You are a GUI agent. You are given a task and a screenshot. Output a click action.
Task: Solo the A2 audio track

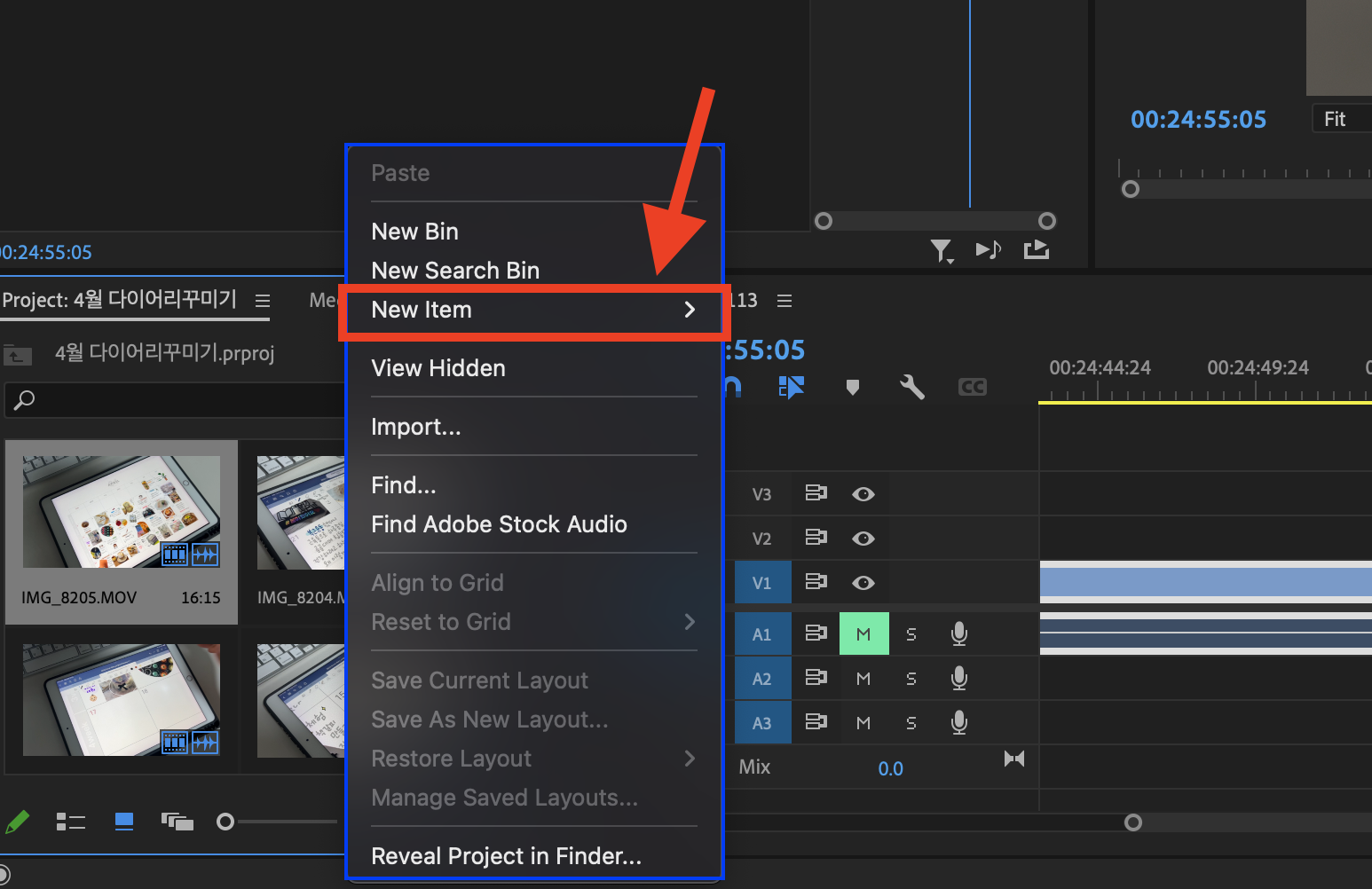911,679
